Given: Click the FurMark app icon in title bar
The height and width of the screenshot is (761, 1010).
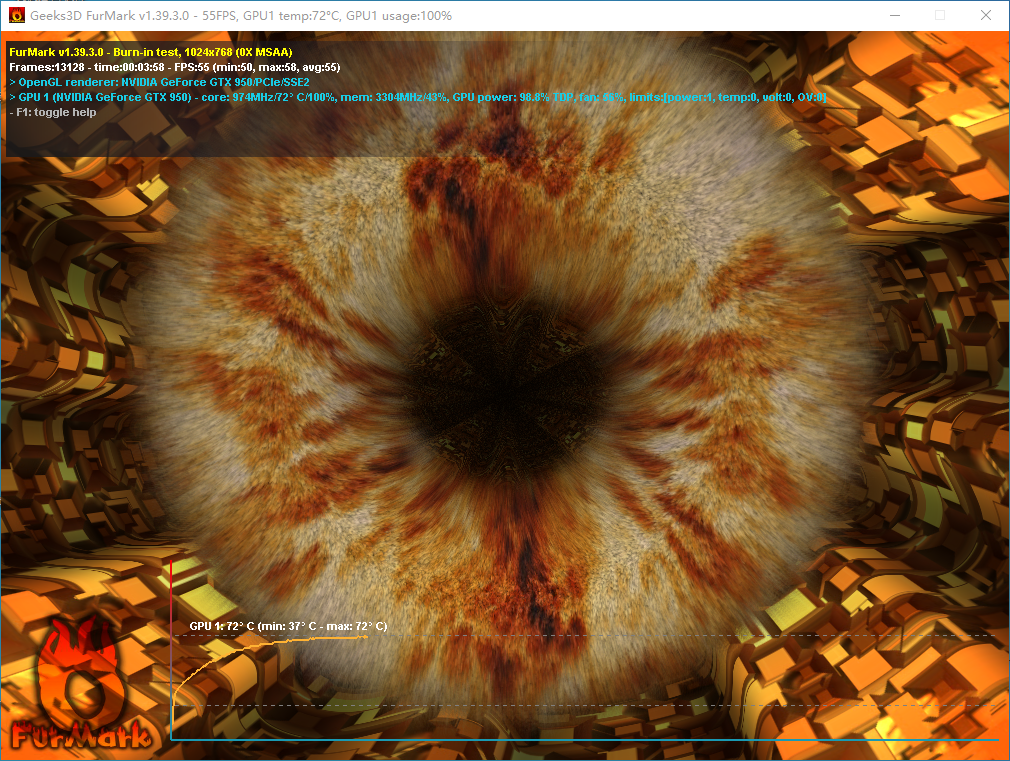Looking at the screenshot, I should 17,16.
